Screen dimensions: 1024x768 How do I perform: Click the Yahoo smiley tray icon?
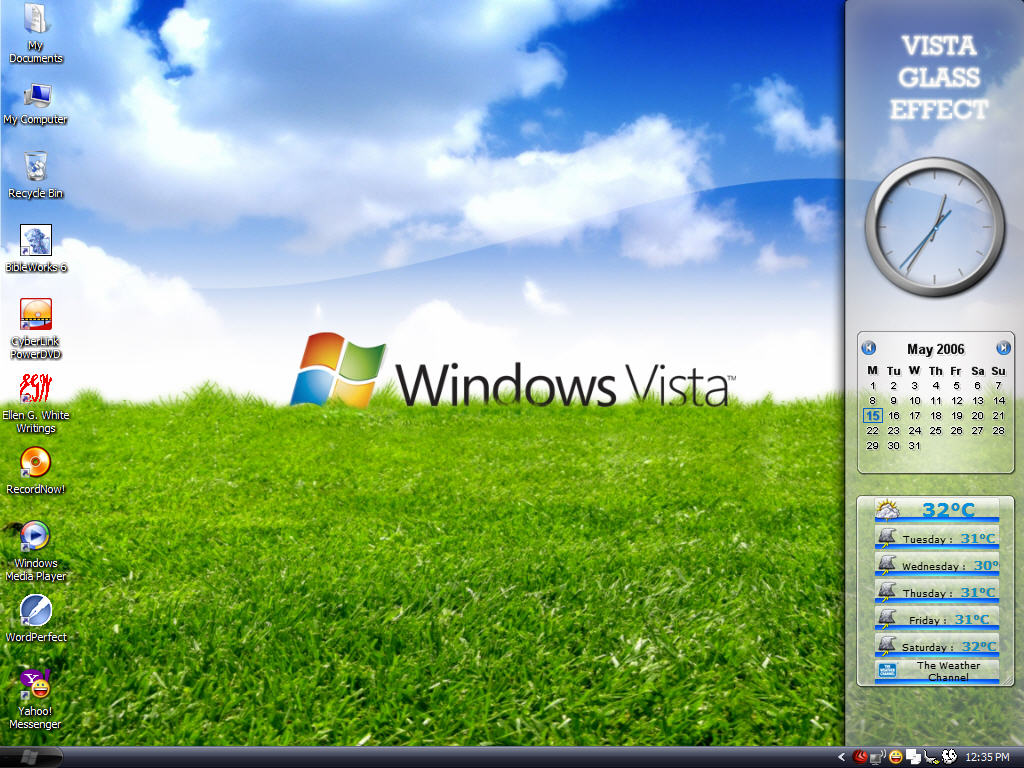pos(896,757)
